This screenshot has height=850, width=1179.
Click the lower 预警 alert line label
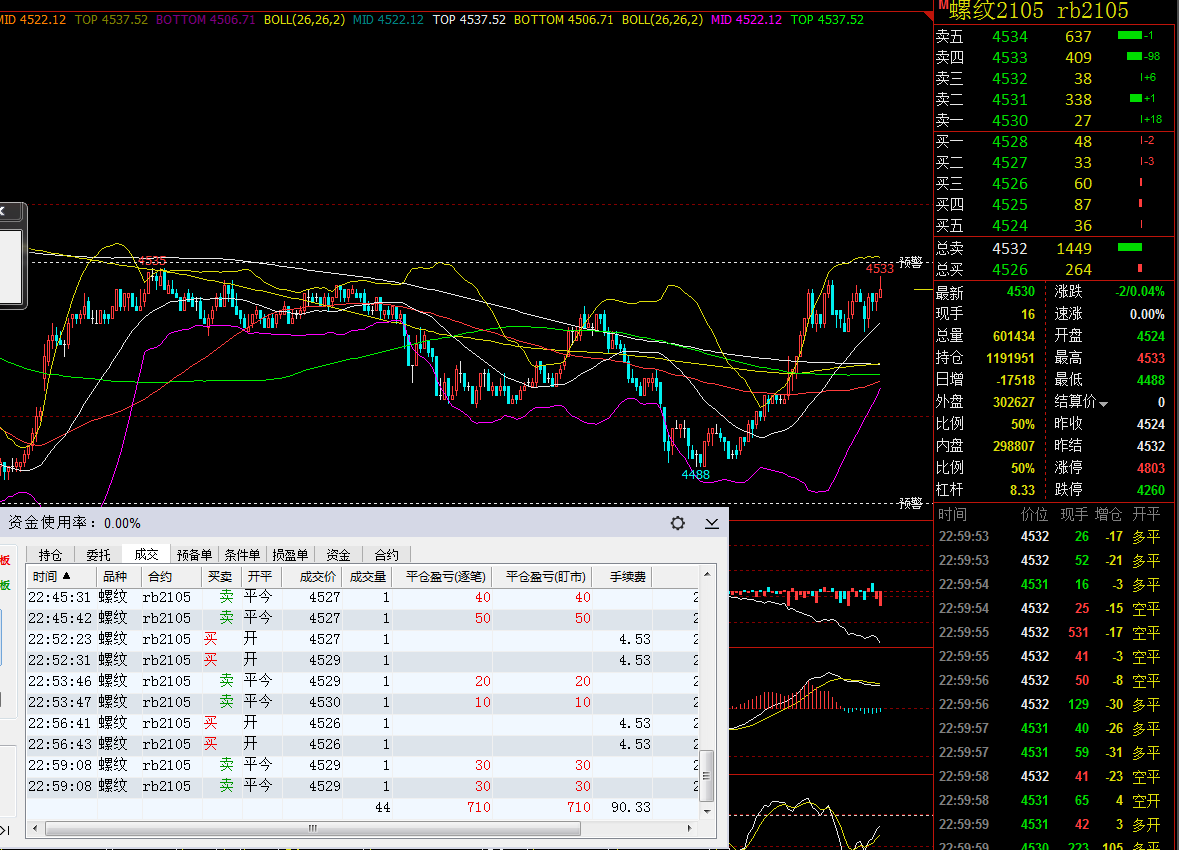[x=910, y=503]
